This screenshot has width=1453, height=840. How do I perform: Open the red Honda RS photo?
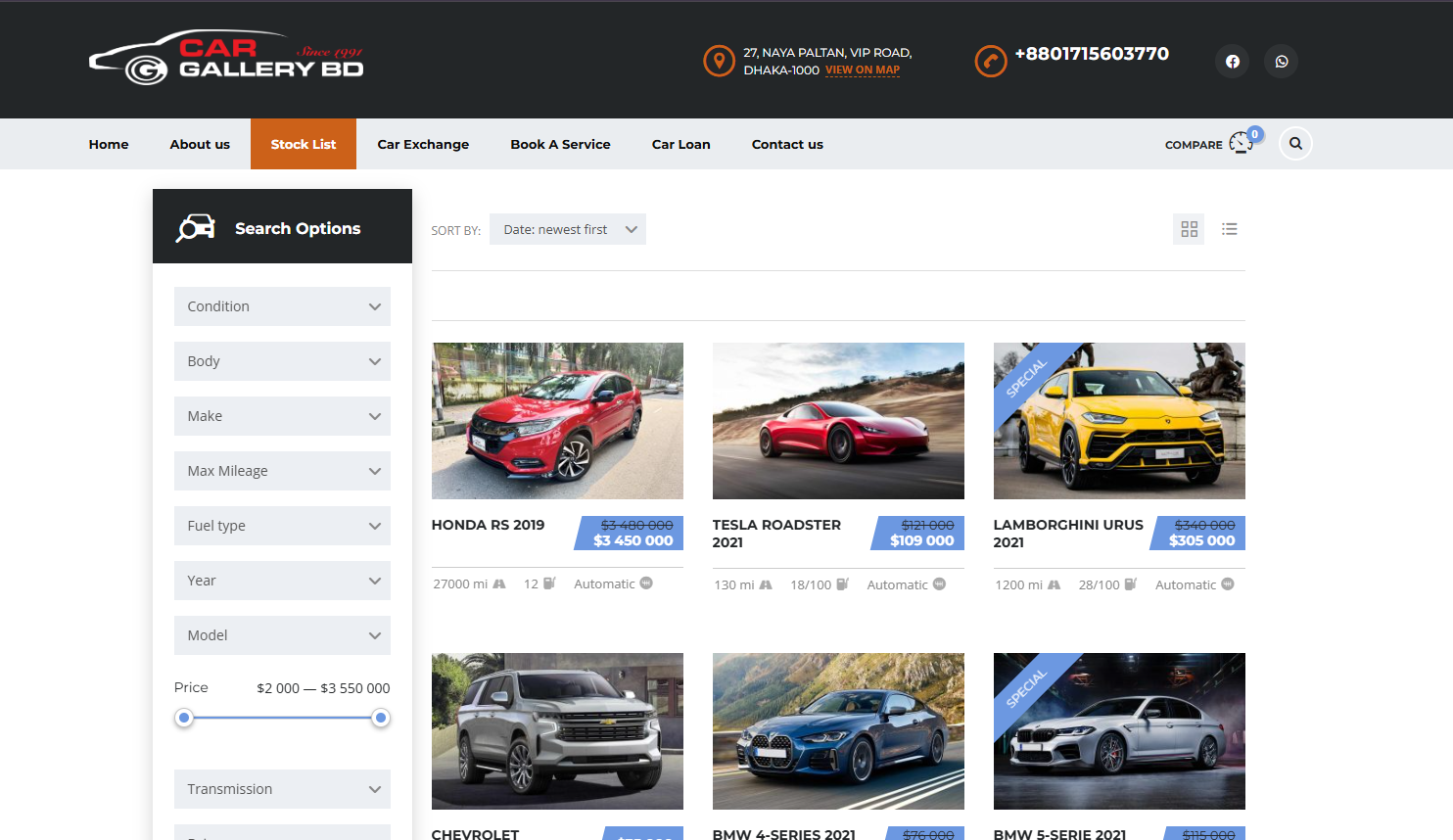click(557, 421)
